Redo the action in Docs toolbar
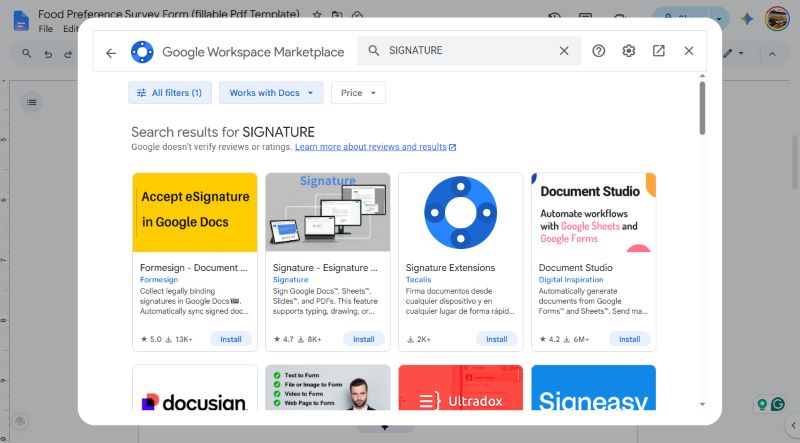 click(68, 54)
